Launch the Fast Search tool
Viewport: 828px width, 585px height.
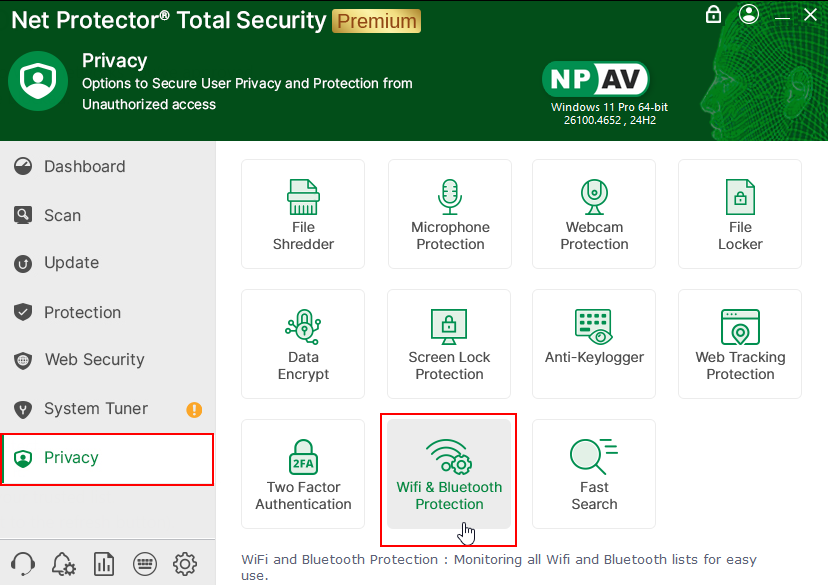point(594,474)
